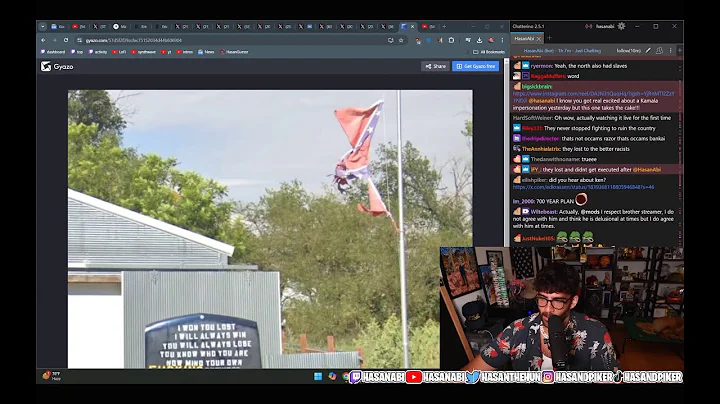Close the active Gyazo browser tab
The width and height of the screenshot is (720, 404).
click(412, 27)
